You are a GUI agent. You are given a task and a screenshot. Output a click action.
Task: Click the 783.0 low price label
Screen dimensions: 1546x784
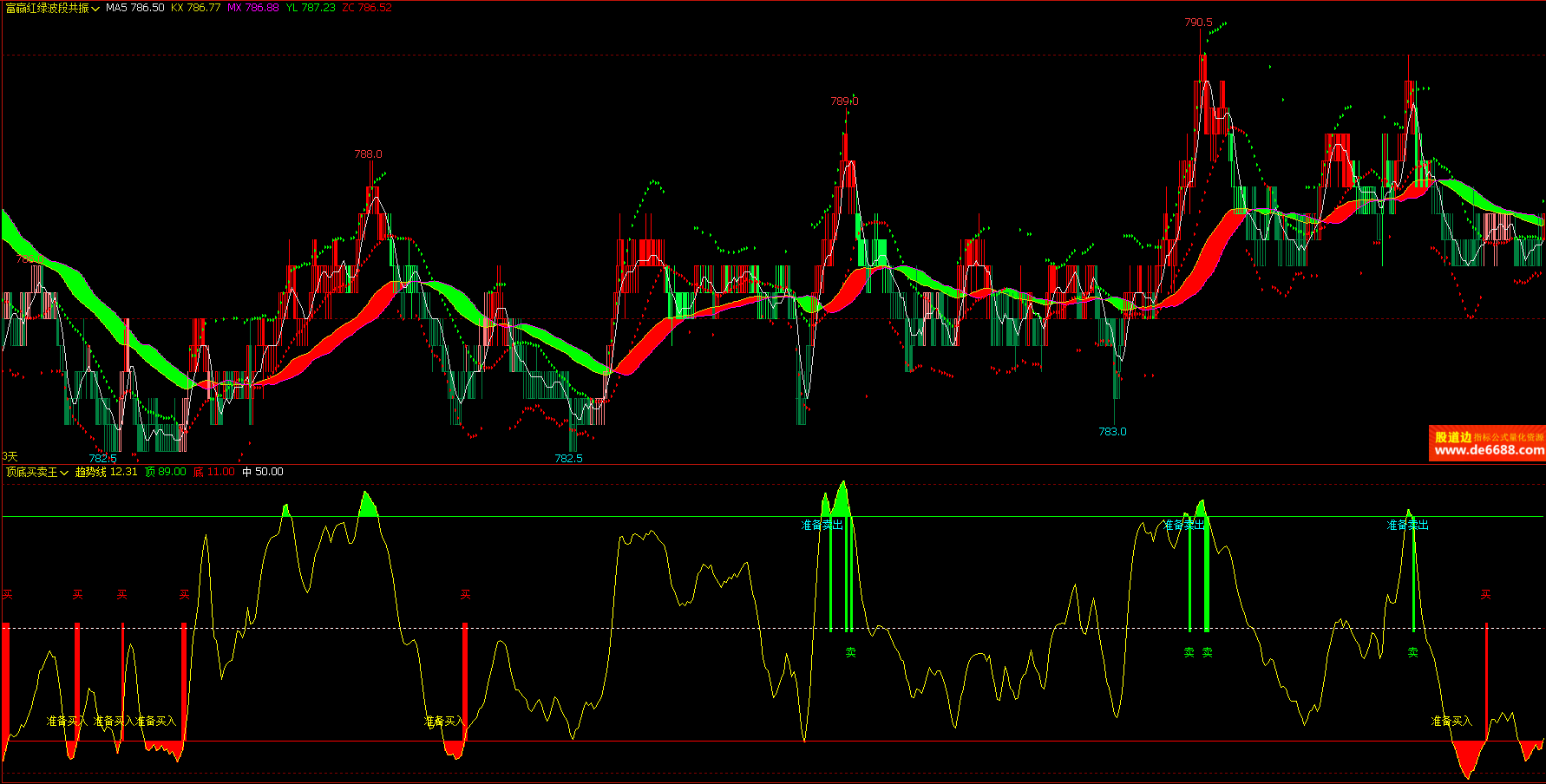[1112, 431]
